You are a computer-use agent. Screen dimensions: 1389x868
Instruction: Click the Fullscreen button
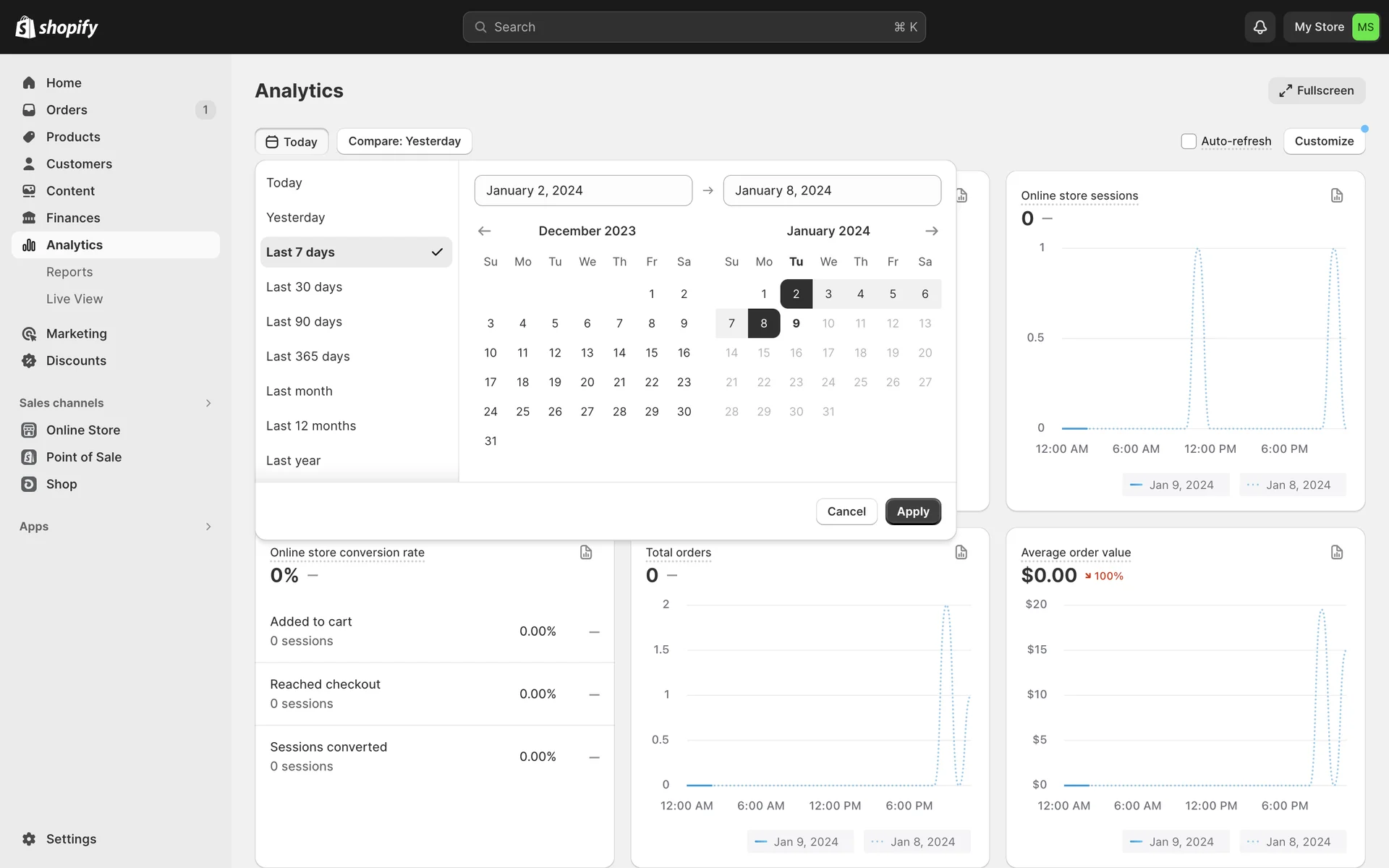1316,90
